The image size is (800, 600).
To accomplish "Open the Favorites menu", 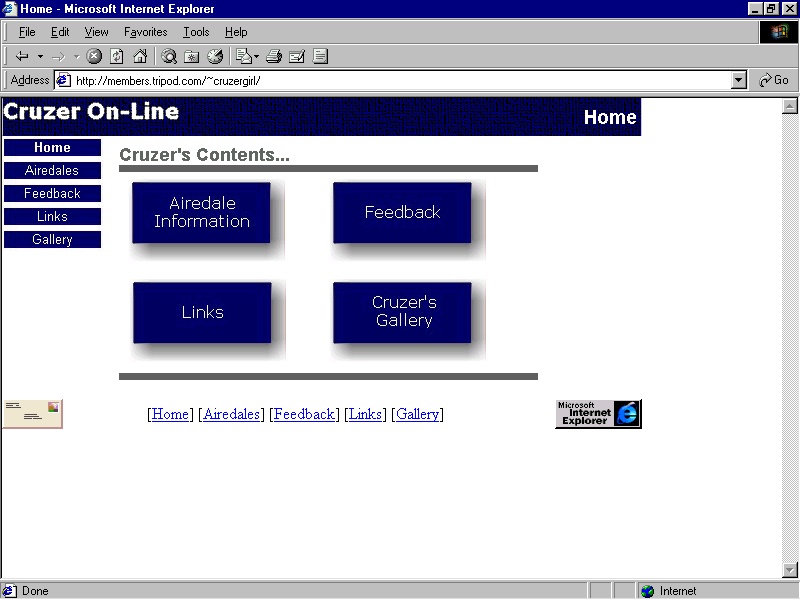I will [145, 32].
